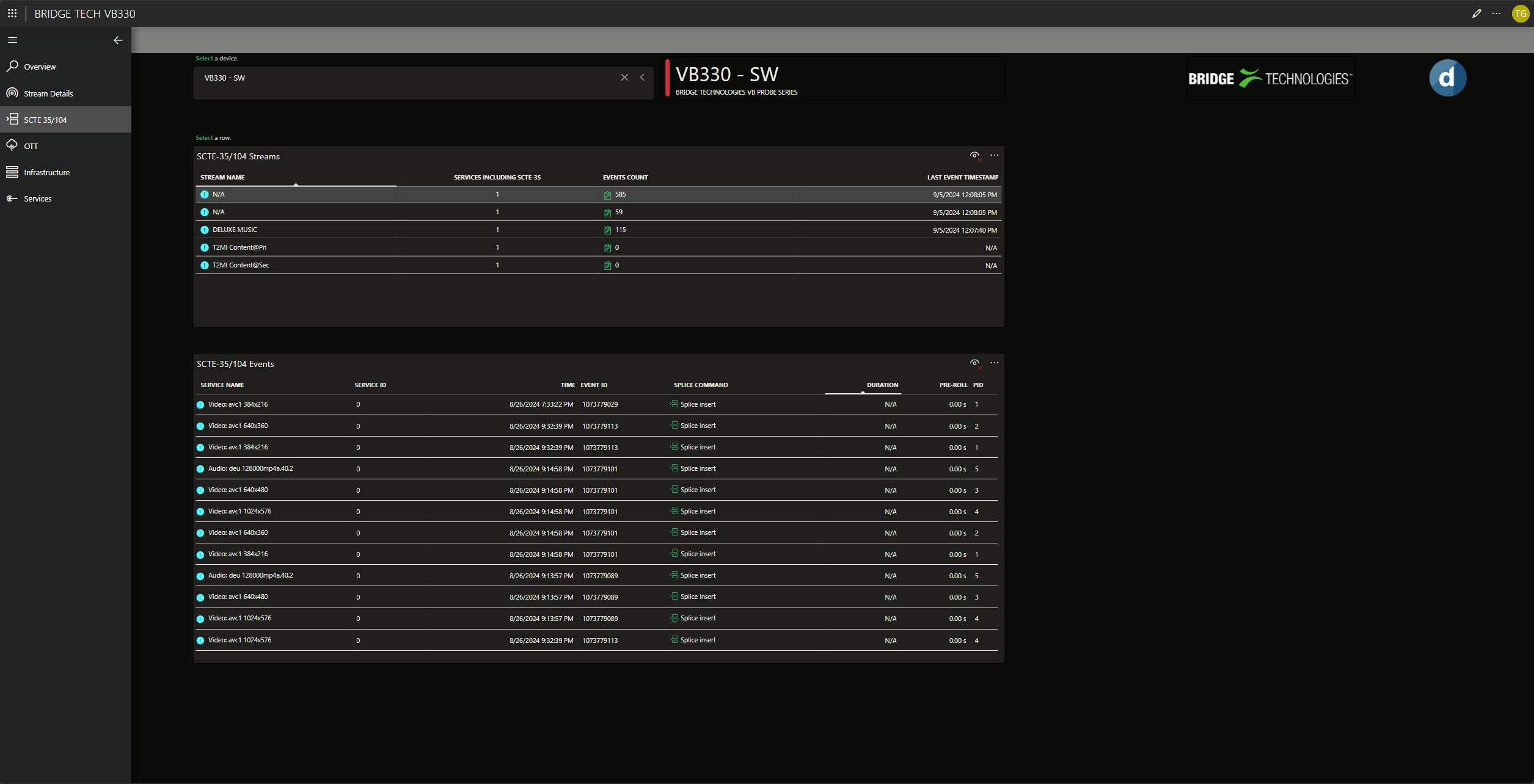This screenshot has height=784, width=1534.
Task: Click info icon of first Audio: deu row
Action: [x=200, y=469]
